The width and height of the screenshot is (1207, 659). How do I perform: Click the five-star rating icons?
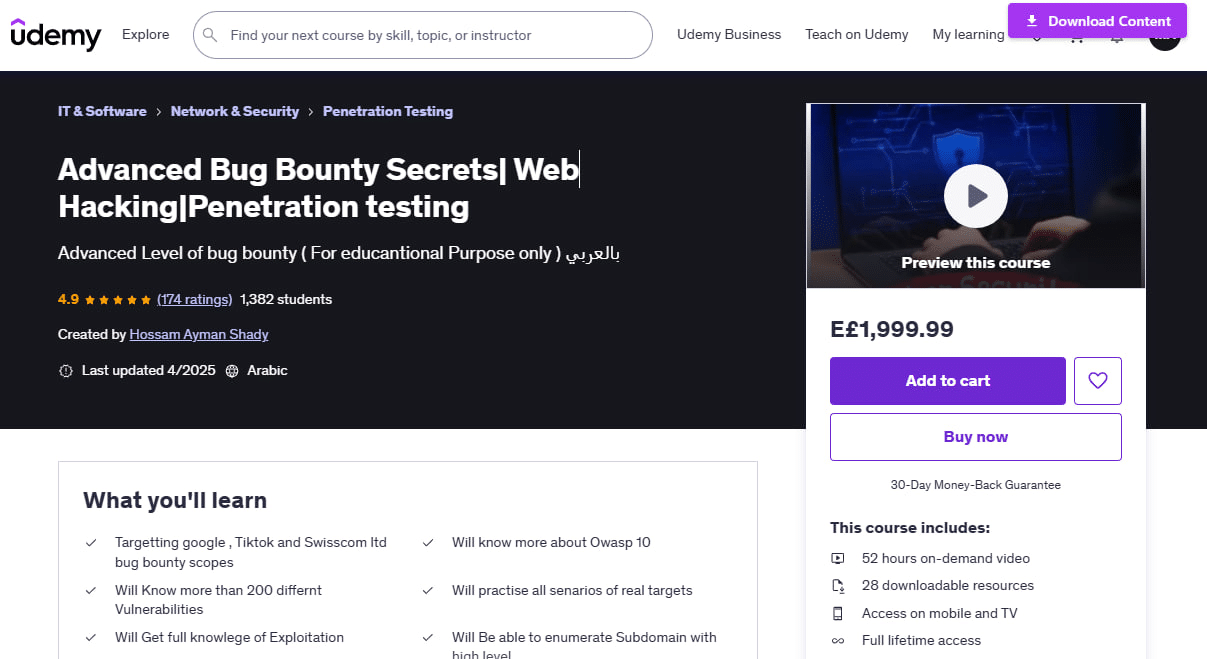tap(118, 300)
